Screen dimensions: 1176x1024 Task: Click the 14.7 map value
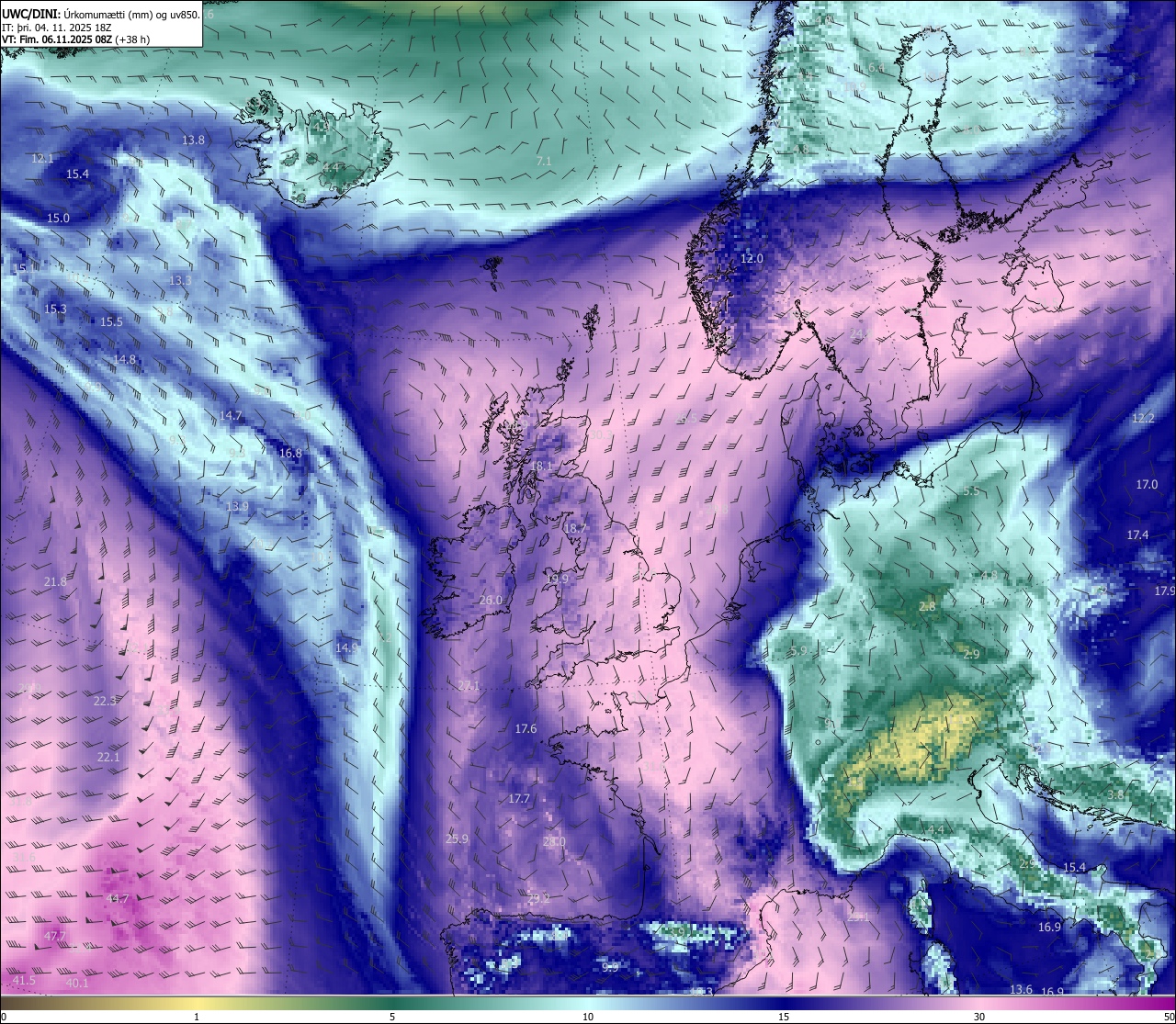[230, 415]
